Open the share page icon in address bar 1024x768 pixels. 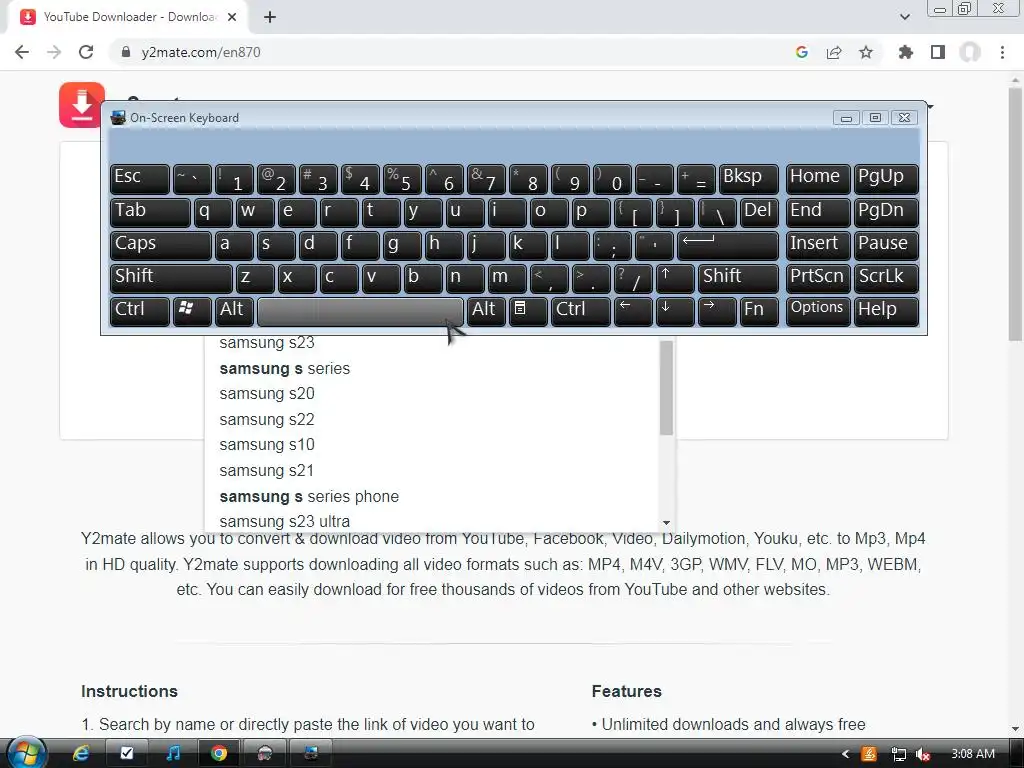pyautogui.click(x=834, y=52)
